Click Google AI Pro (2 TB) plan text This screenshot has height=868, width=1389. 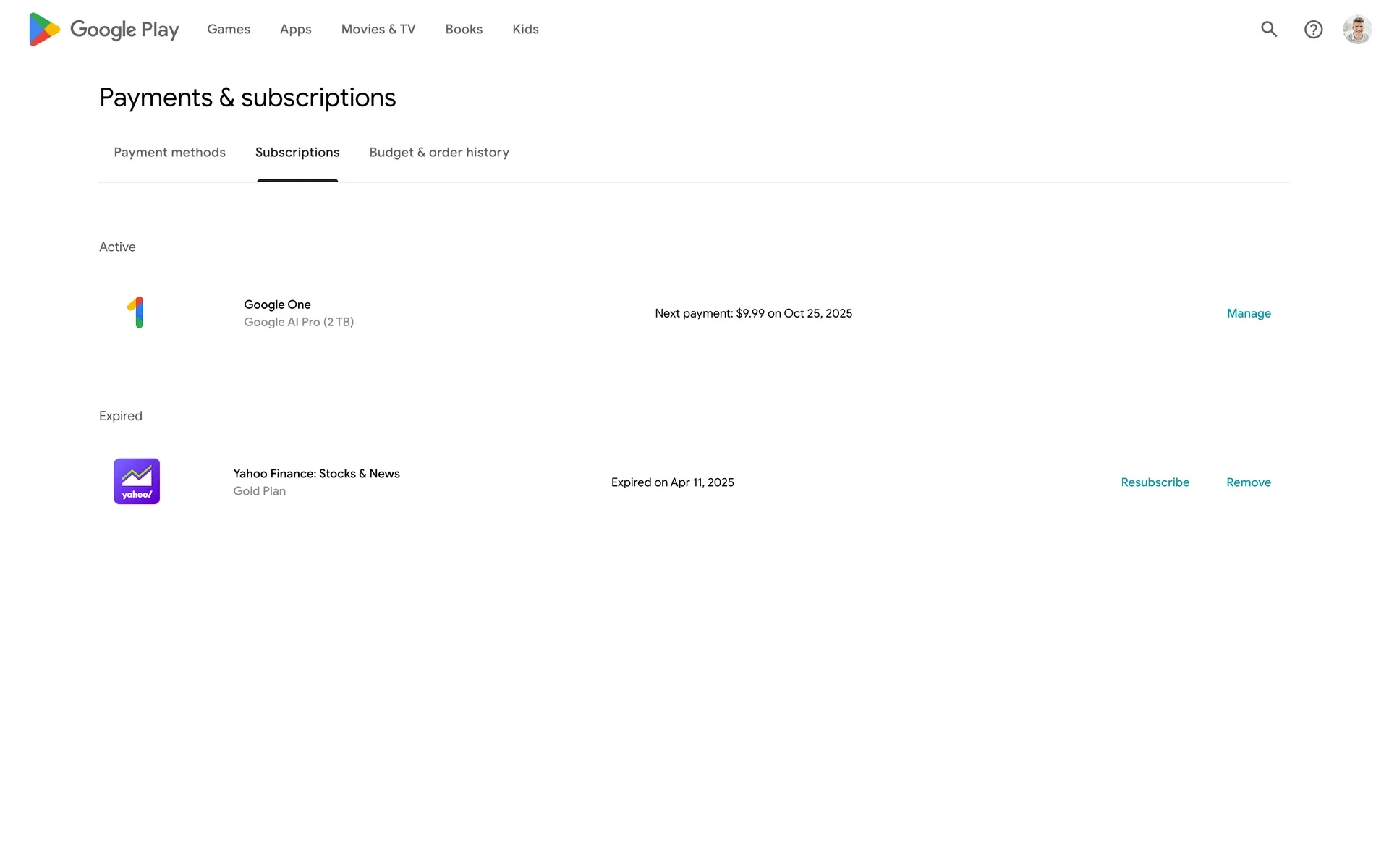click(x=299, y=323)
